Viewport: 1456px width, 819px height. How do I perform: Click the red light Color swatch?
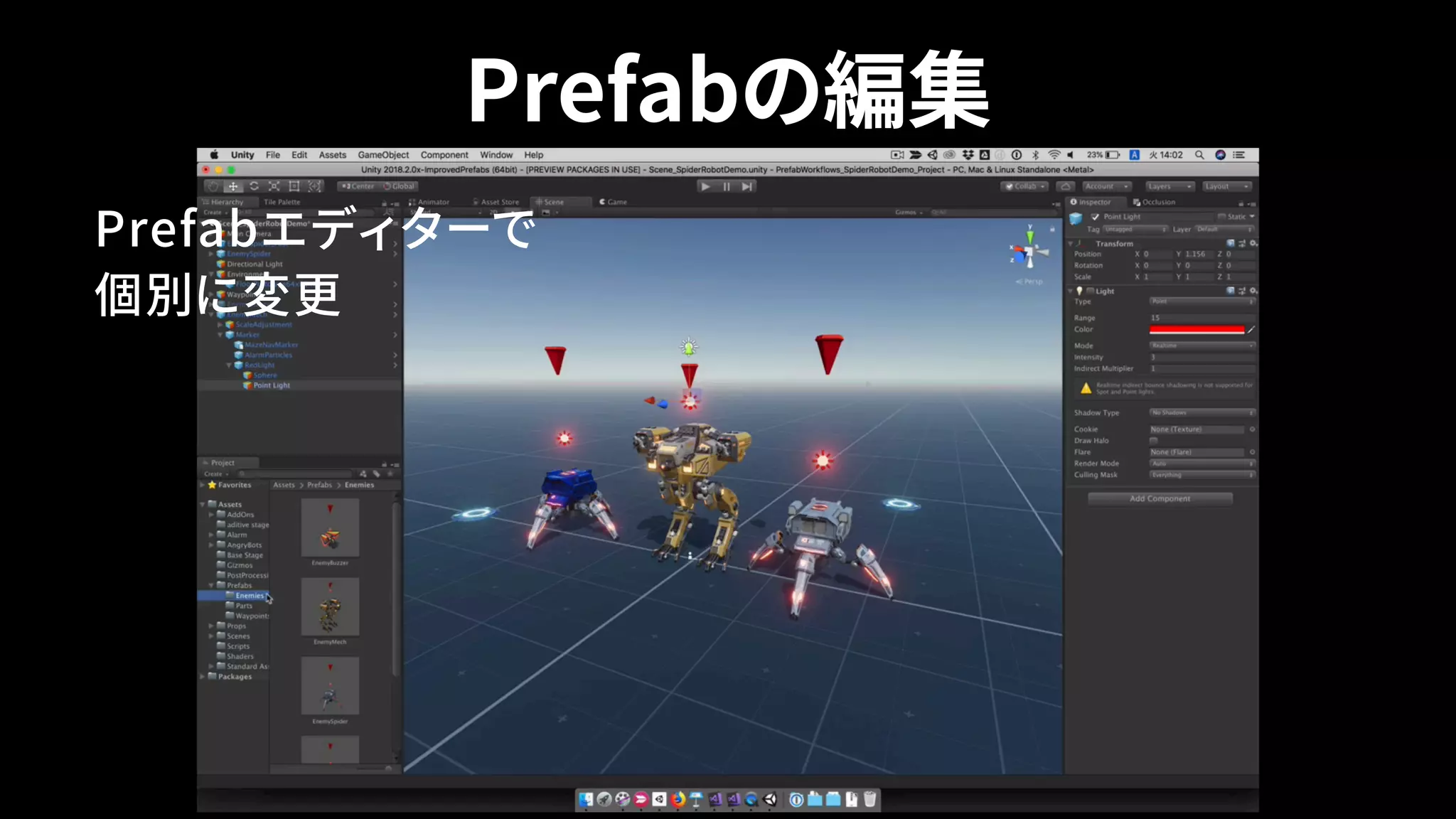click(x=1197, y=330)
